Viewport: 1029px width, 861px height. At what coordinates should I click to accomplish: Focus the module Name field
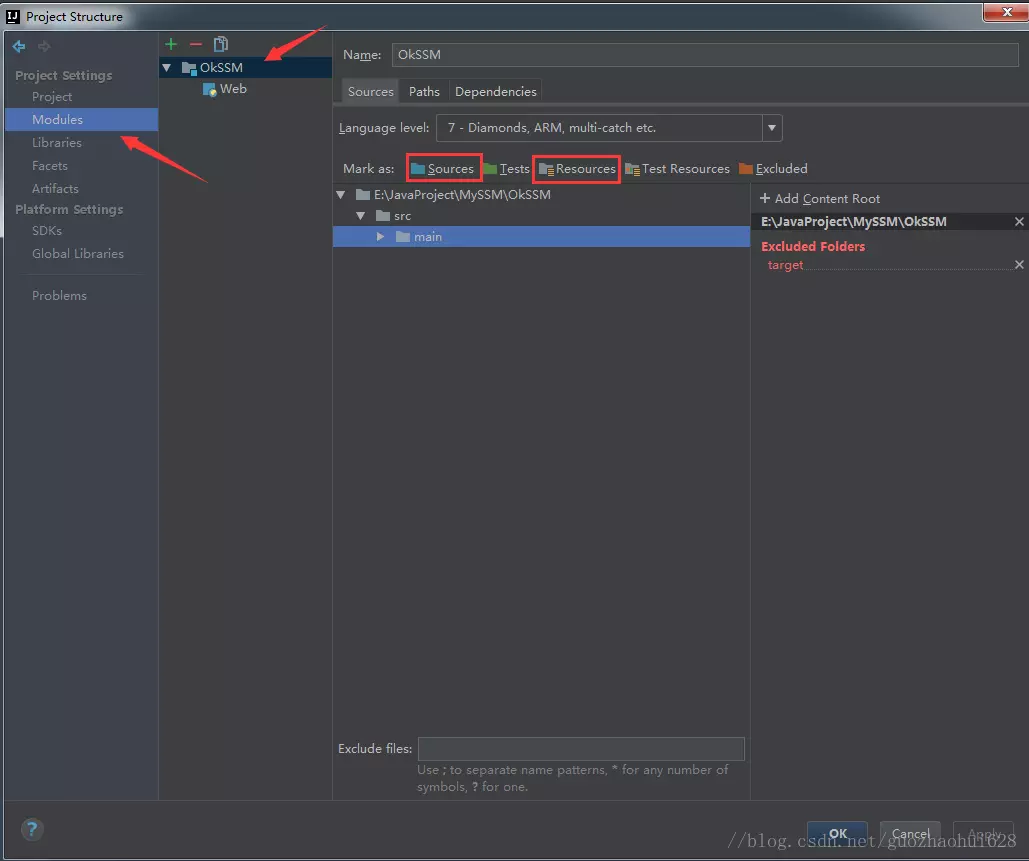(x=705, y=54)
